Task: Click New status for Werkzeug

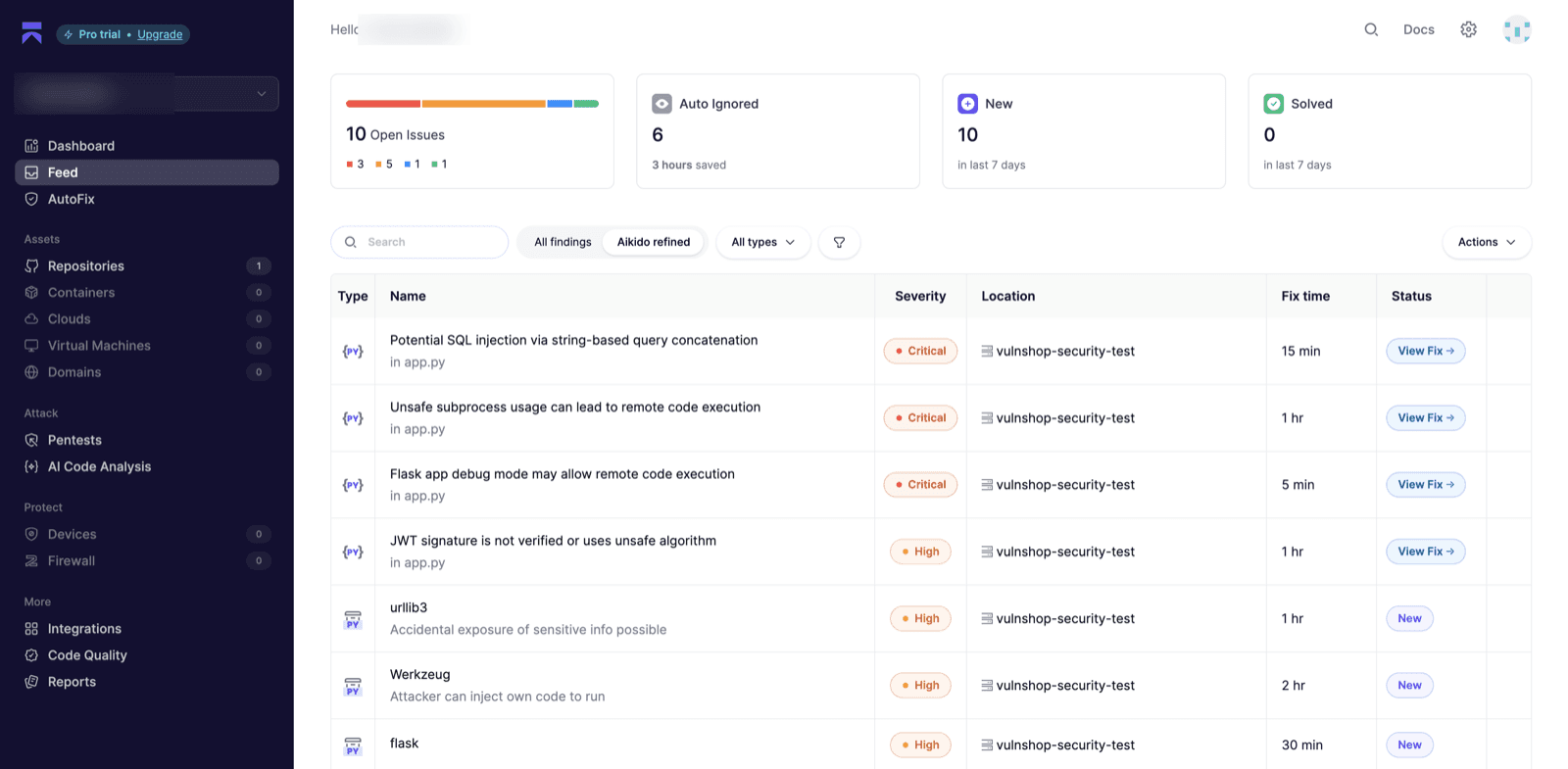Action: point(1409,685)
